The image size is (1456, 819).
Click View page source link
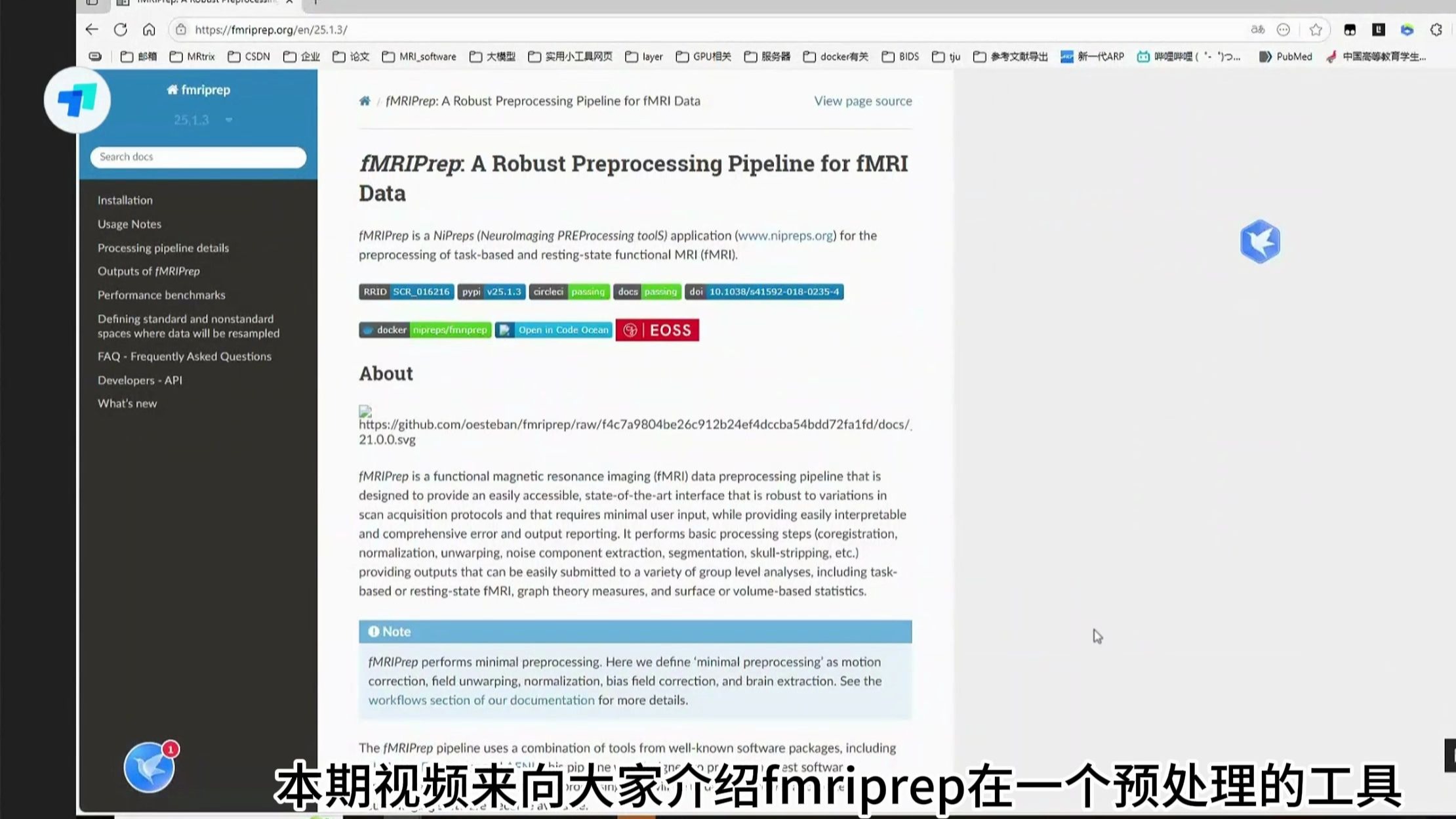pyautogui.click(x=863, y=101)
